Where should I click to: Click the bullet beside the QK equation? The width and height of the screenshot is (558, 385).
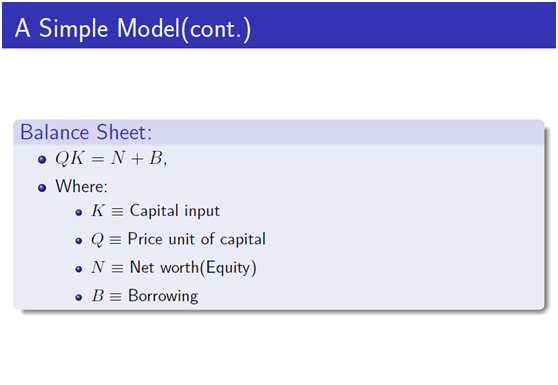(42, 159)
